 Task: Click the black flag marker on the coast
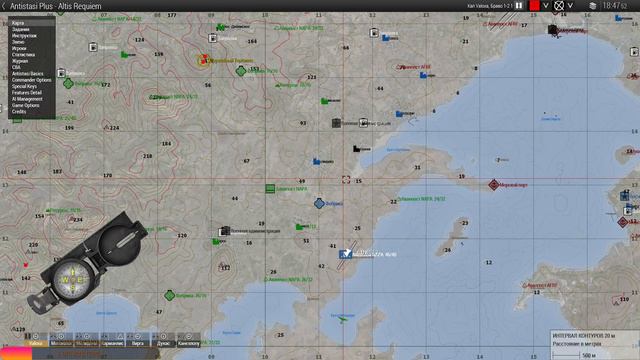click(x=357, y=149)
